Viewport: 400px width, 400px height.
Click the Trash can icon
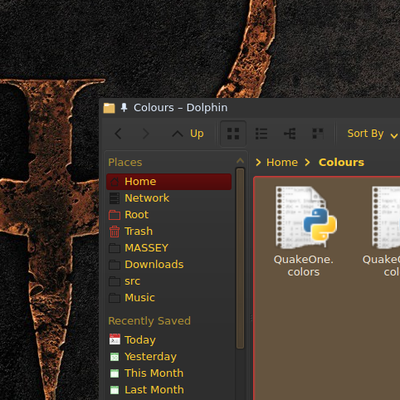coord(114,231)
